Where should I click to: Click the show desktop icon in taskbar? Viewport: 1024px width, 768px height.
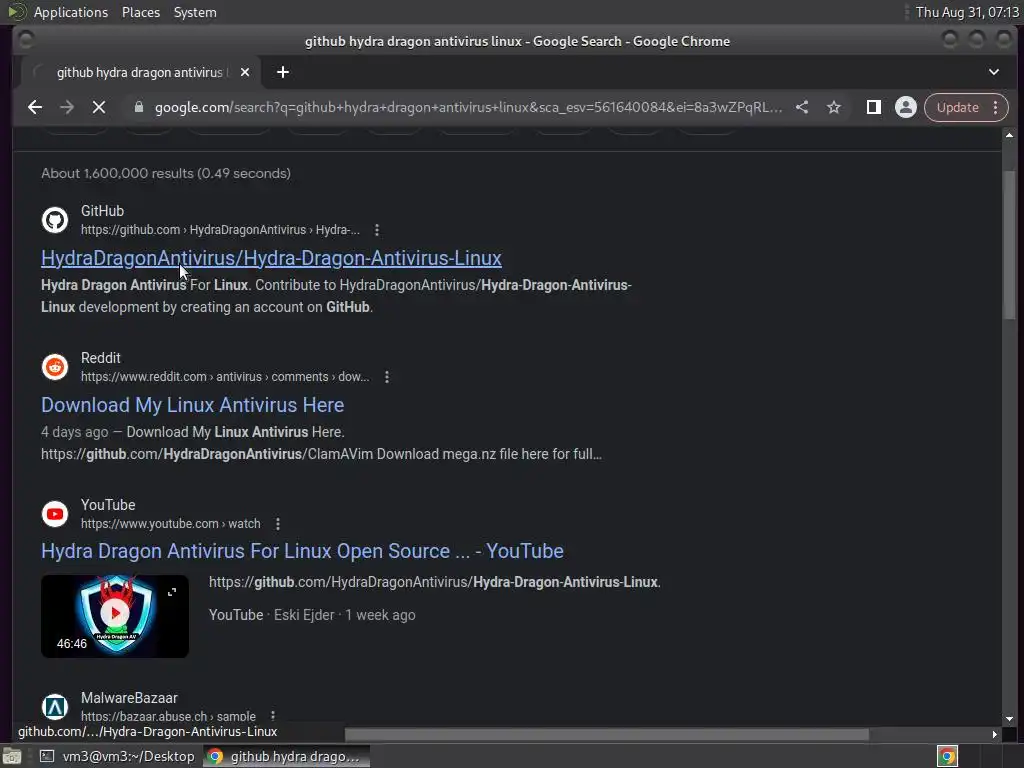pyautogui.click(x=12, y=756)
